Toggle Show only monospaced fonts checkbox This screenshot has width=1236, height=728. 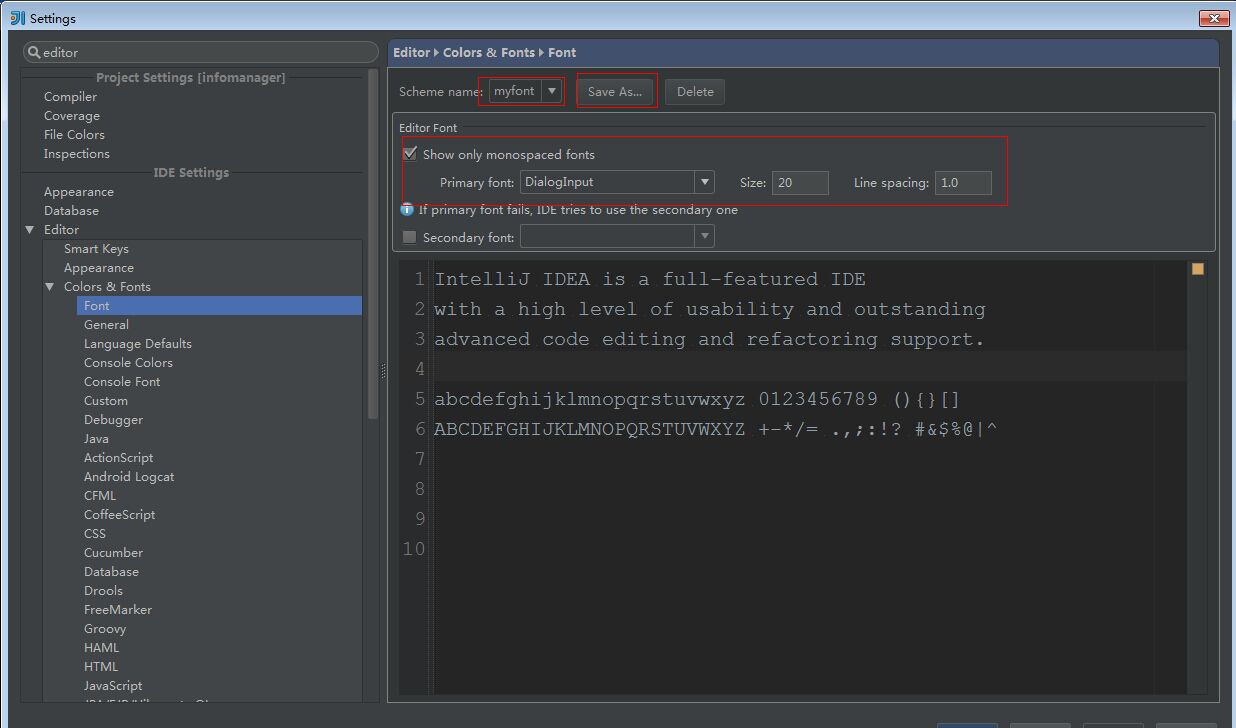tap(410, 154)
